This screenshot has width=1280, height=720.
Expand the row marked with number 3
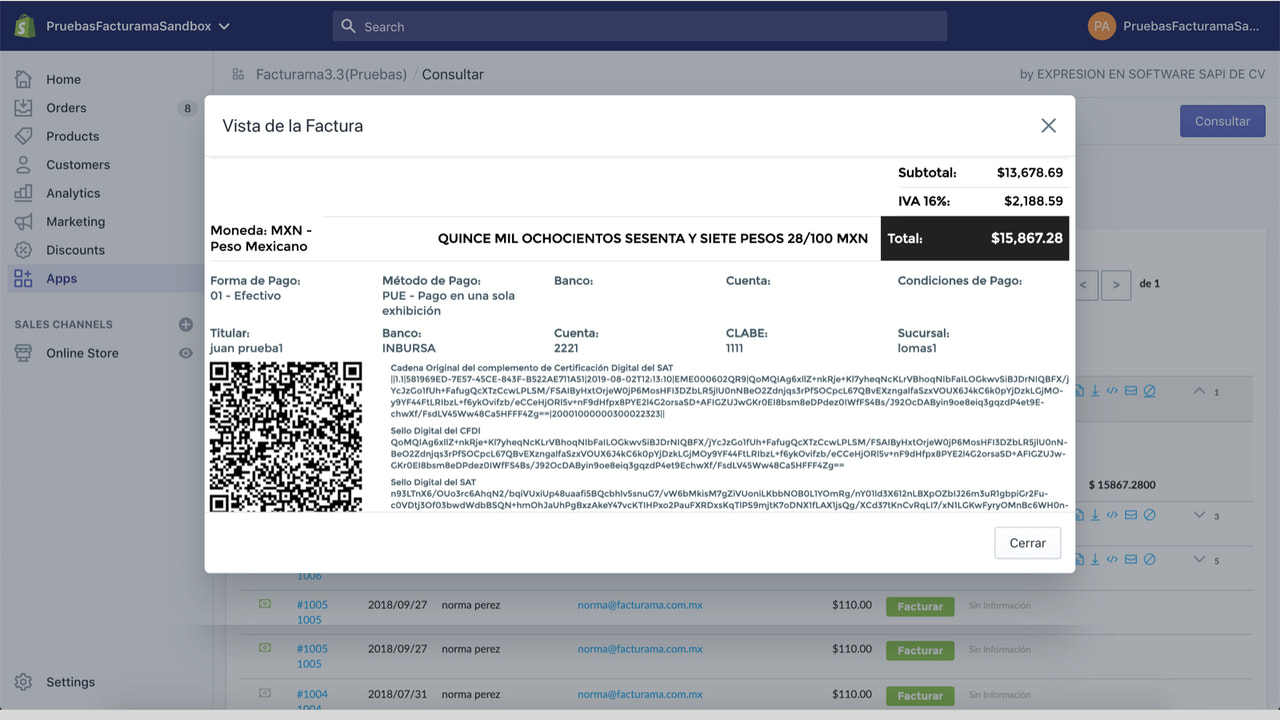pyautogui.click(x=1199, y=515)
